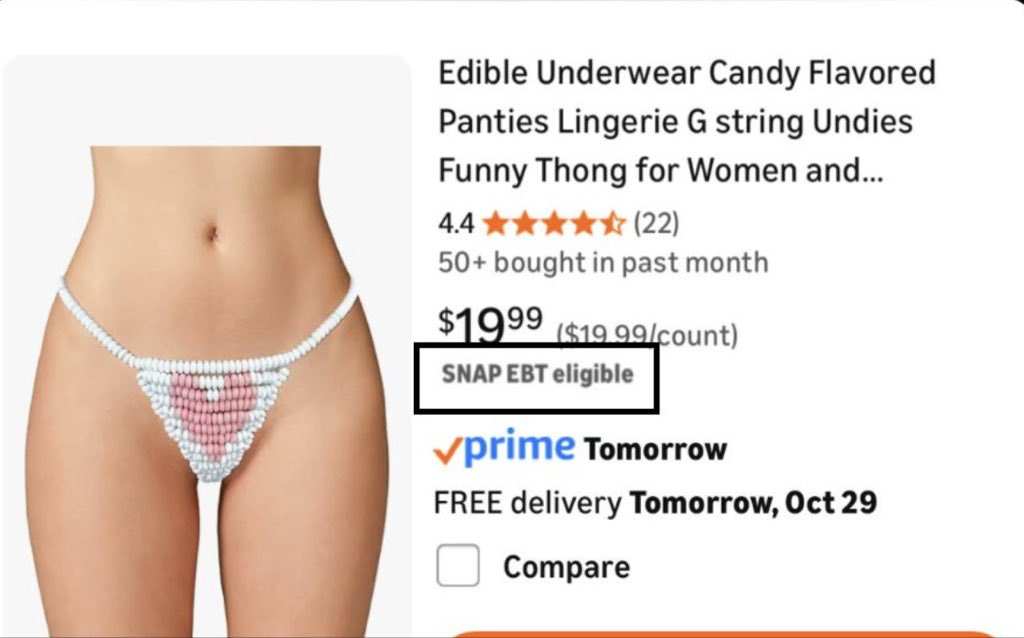Click bold Tomorrow beside the prime logo
Image resolution: width=1024 pixels, height=638 pixels.
click(x=655, y=449)
